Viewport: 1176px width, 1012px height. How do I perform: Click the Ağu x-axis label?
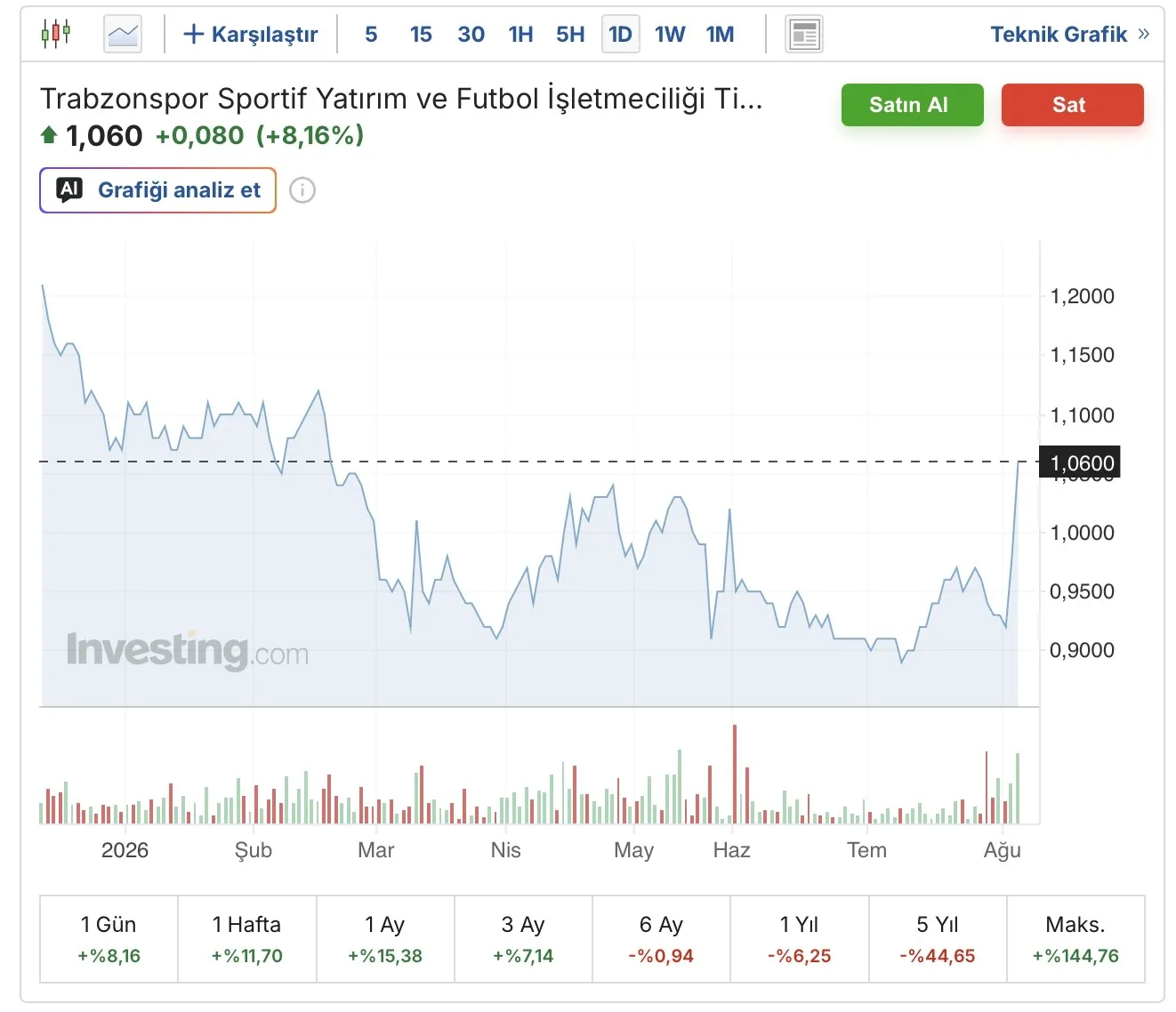(x=1002, y=850)
